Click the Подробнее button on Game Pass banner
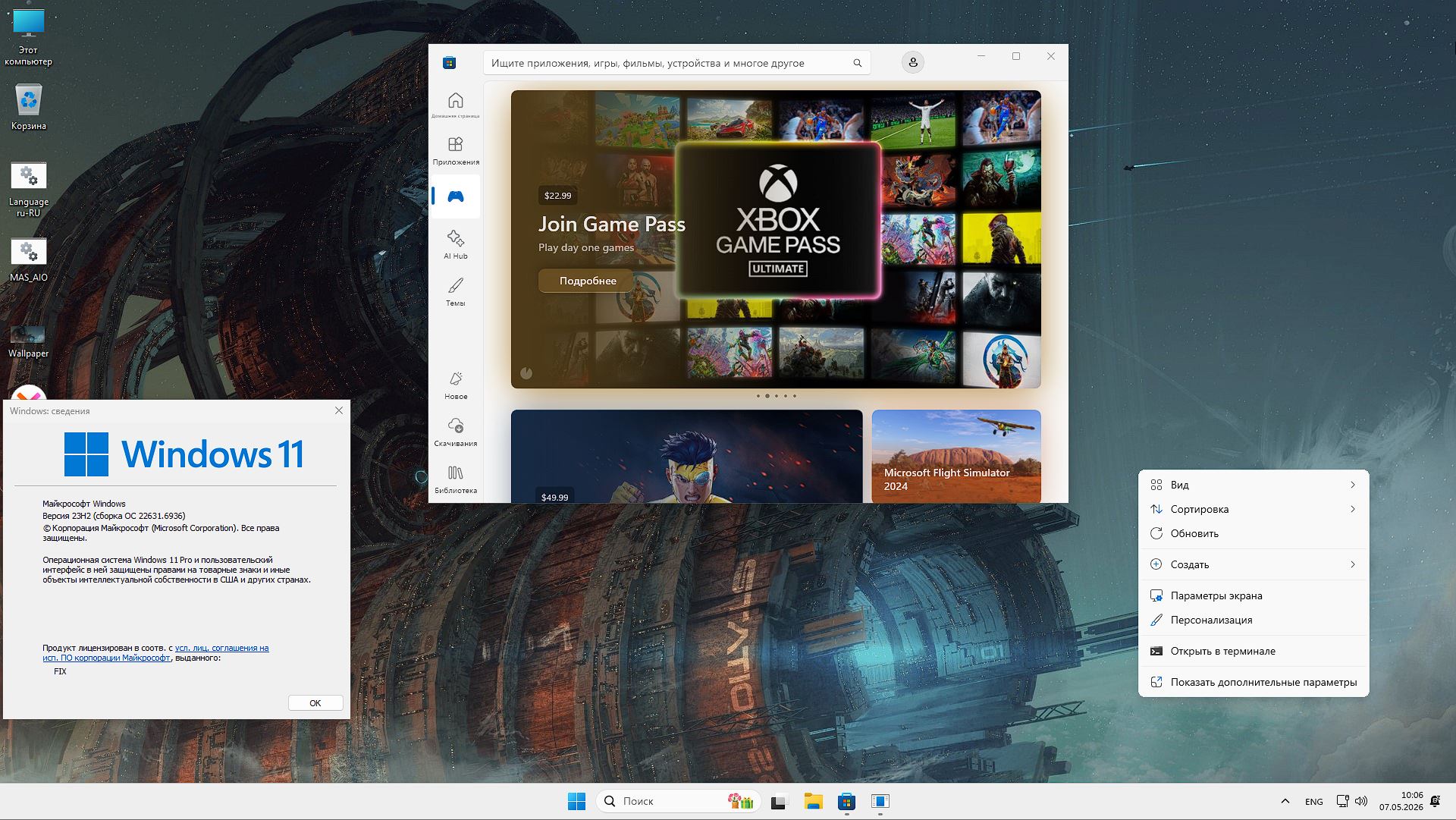 tap(588, 281)
